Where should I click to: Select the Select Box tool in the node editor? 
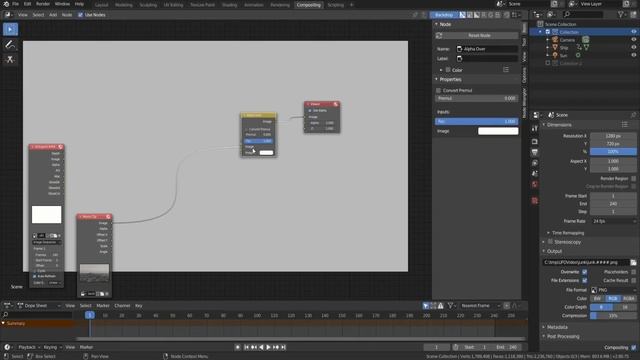coord(10,29)
